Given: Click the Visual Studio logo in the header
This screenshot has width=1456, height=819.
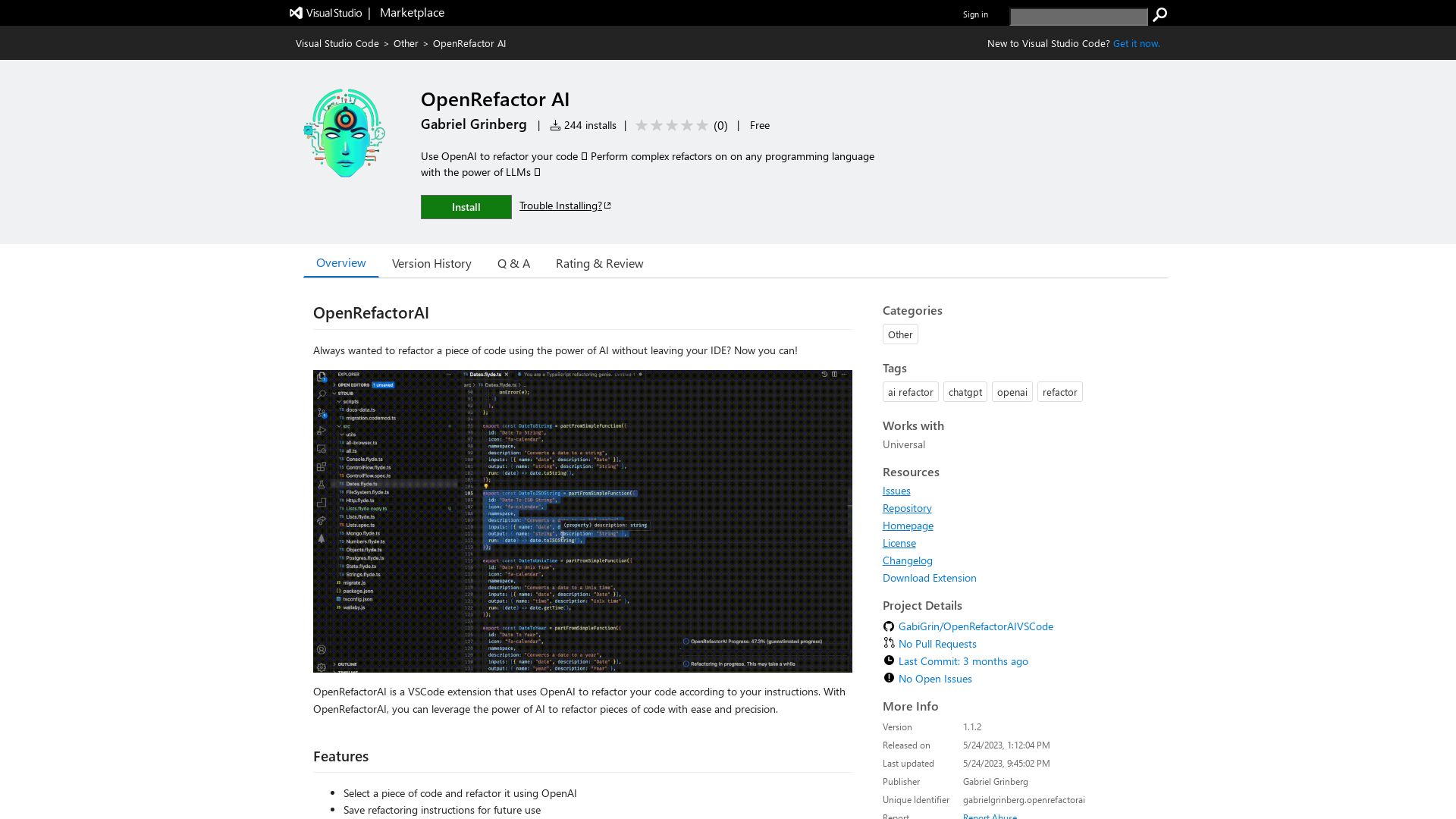Looking at the screenshot, I should point(296,12).
